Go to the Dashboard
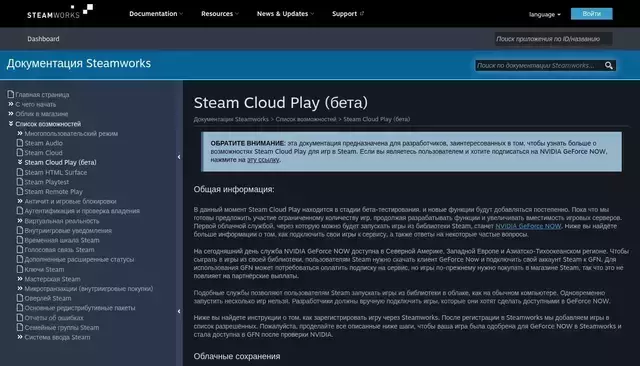The image size is (640, 366). tap(43, 39)
